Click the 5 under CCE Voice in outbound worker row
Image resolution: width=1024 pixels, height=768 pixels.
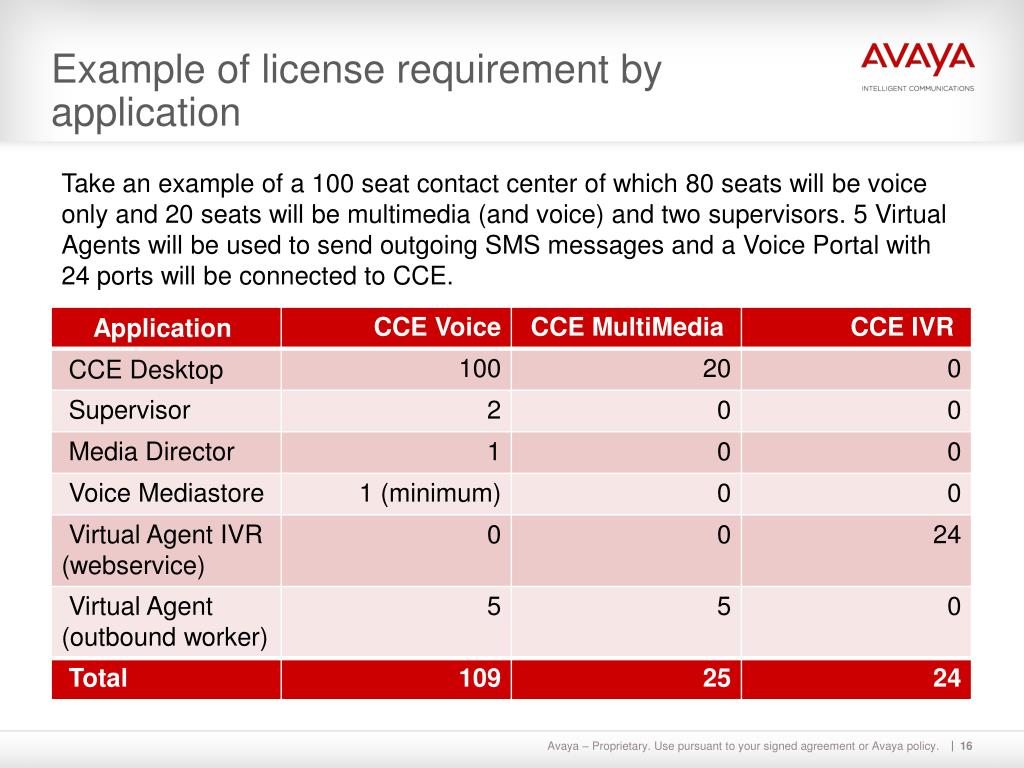click(x=494, y=607)
